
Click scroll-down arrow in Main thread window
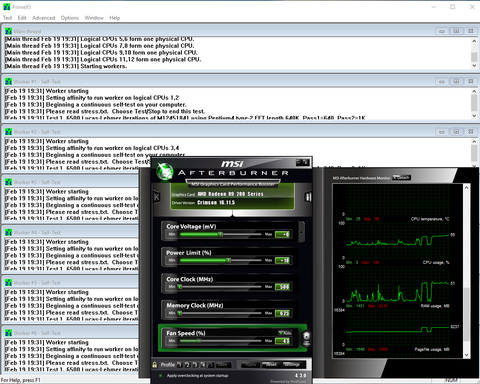tap(474, 66)
